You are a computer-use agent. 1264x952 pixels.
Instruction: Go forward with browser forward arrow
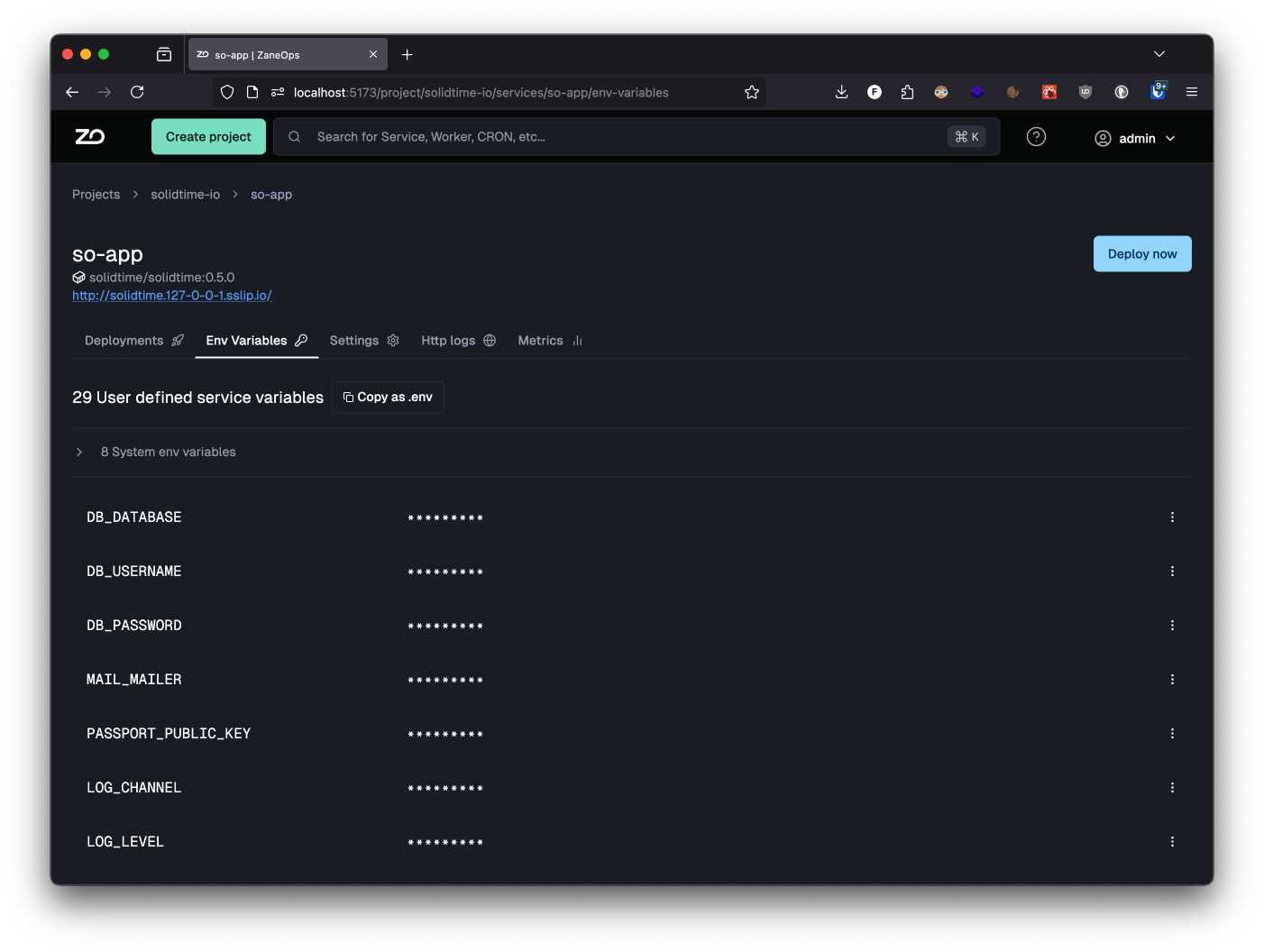click(105, 92)
